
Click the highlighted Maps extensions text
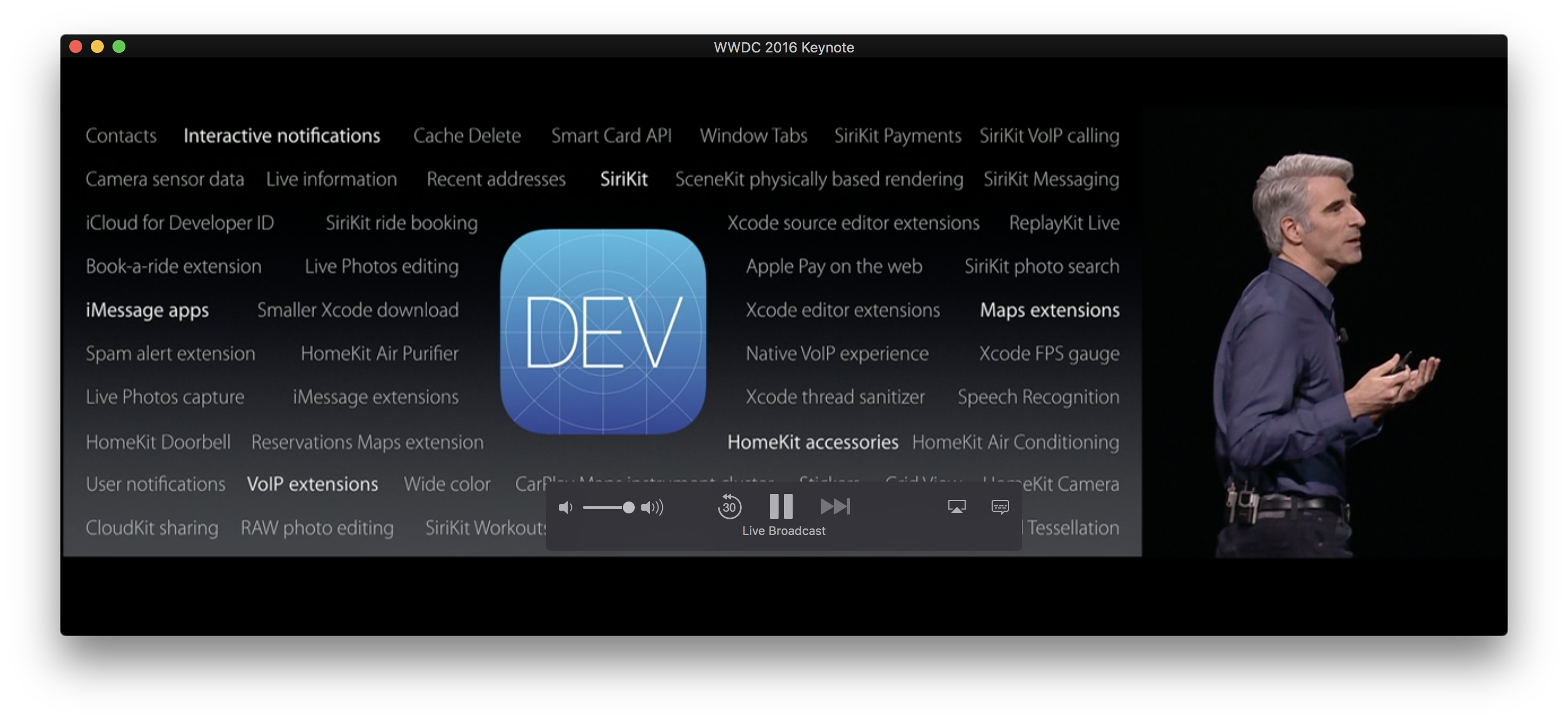(x=1049, y=310)
